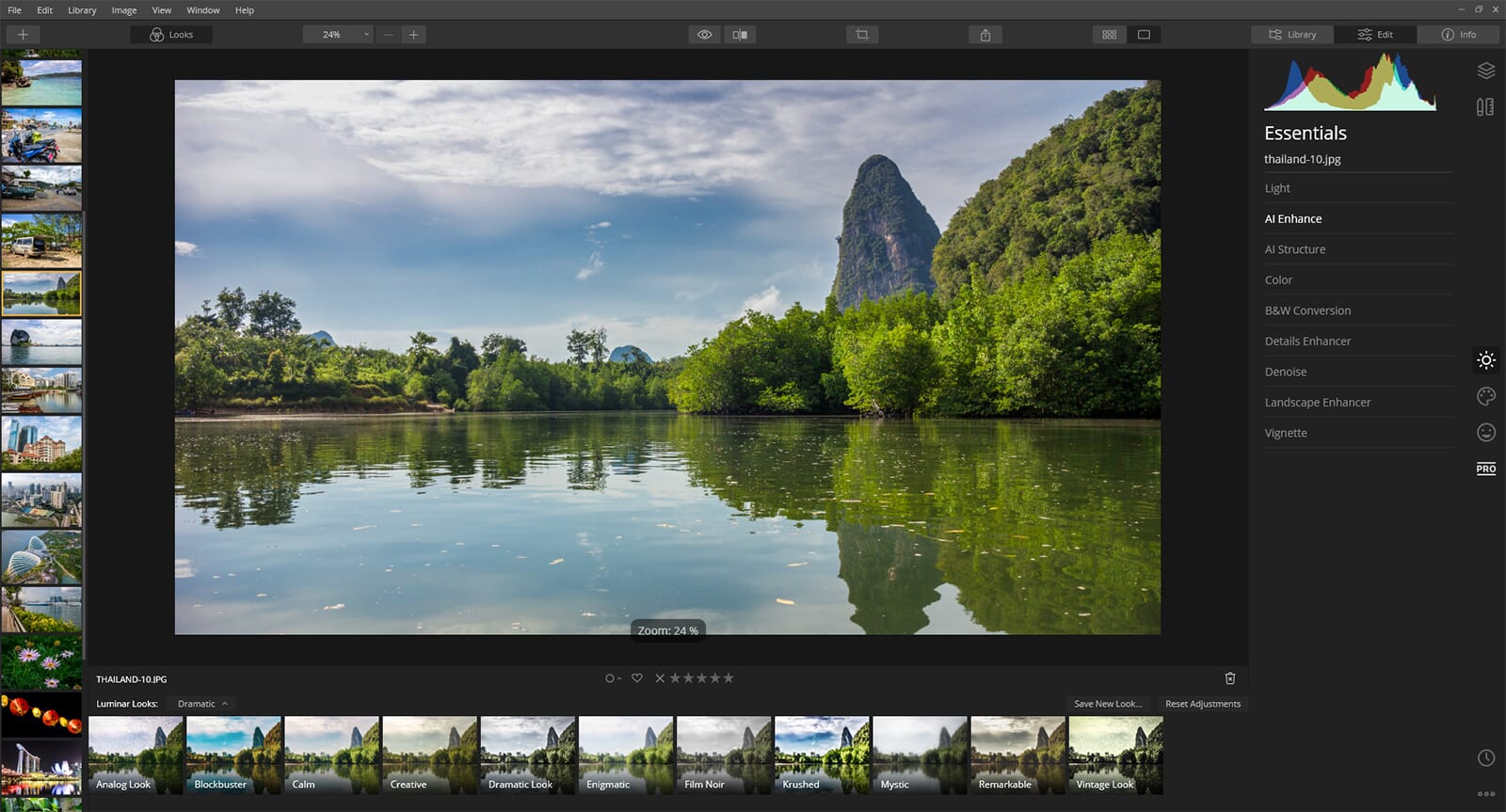Select the Crop tool
1506x812 pixels.
[862, 35]
